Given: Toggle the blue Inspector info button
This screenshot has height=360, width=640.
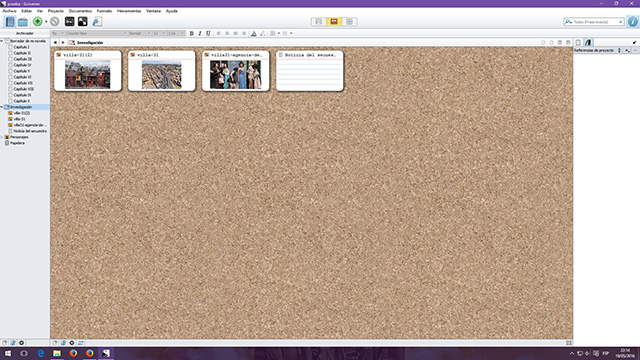Looking at the screenshot, I should [633, 22].
